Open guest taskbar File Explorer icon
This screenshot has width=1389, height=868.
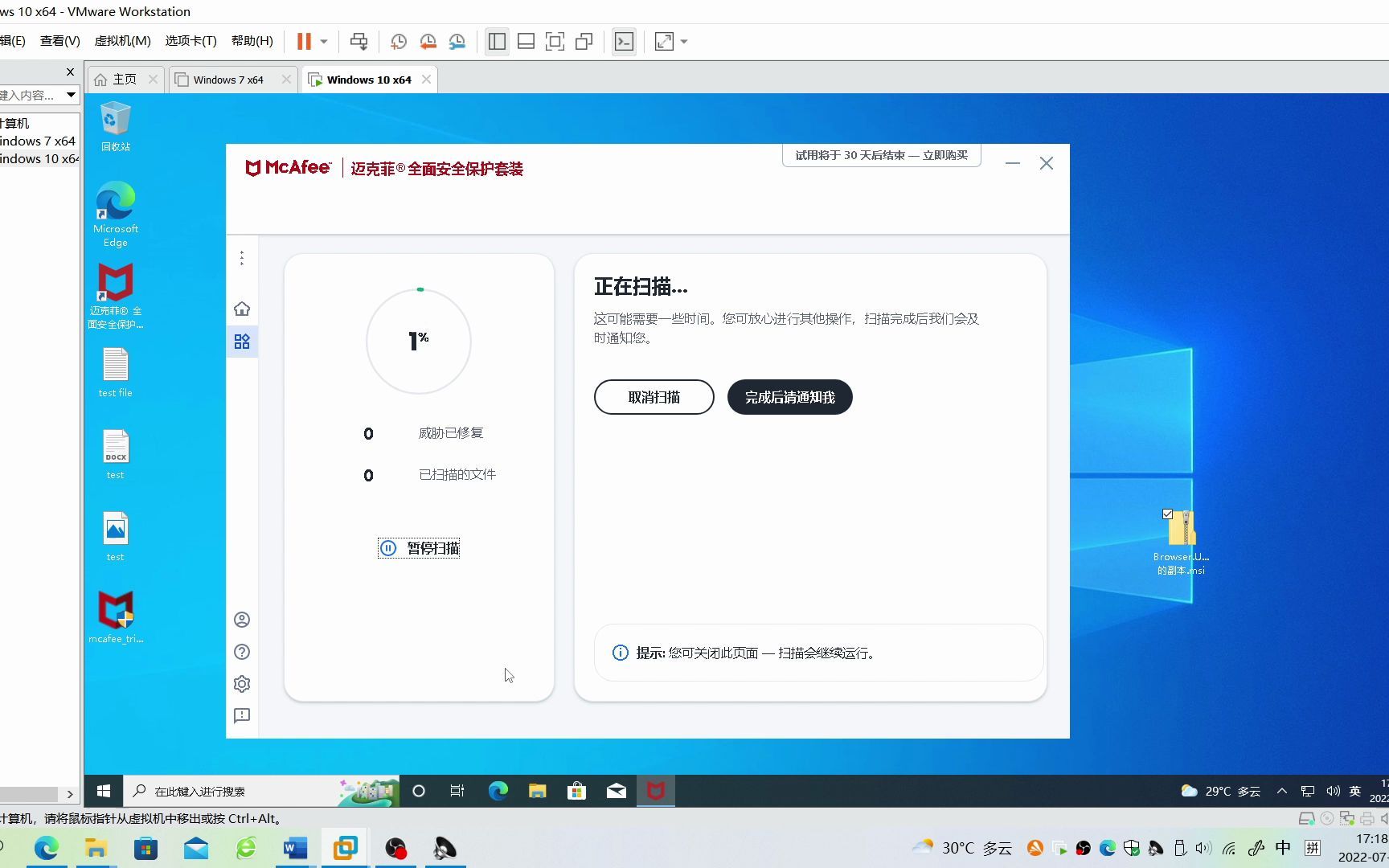point(537,791)
